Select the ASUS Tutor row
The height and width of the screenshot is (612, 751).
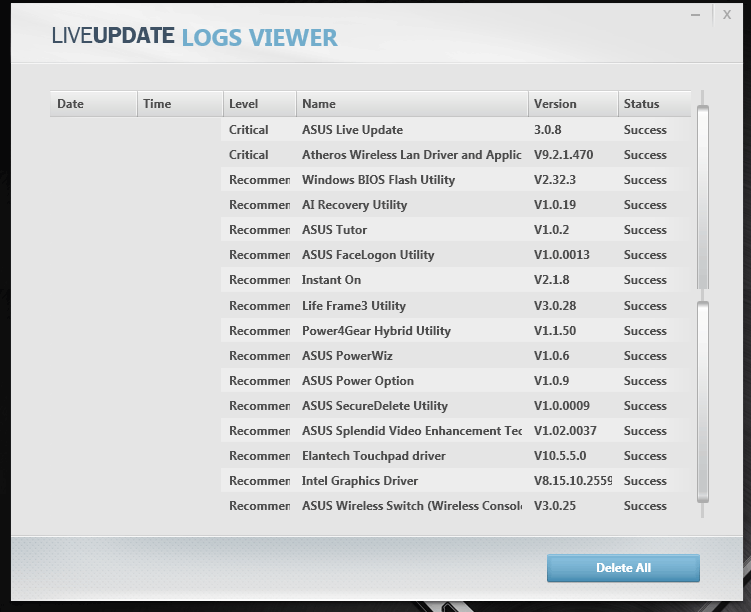[x=455, y=229]
